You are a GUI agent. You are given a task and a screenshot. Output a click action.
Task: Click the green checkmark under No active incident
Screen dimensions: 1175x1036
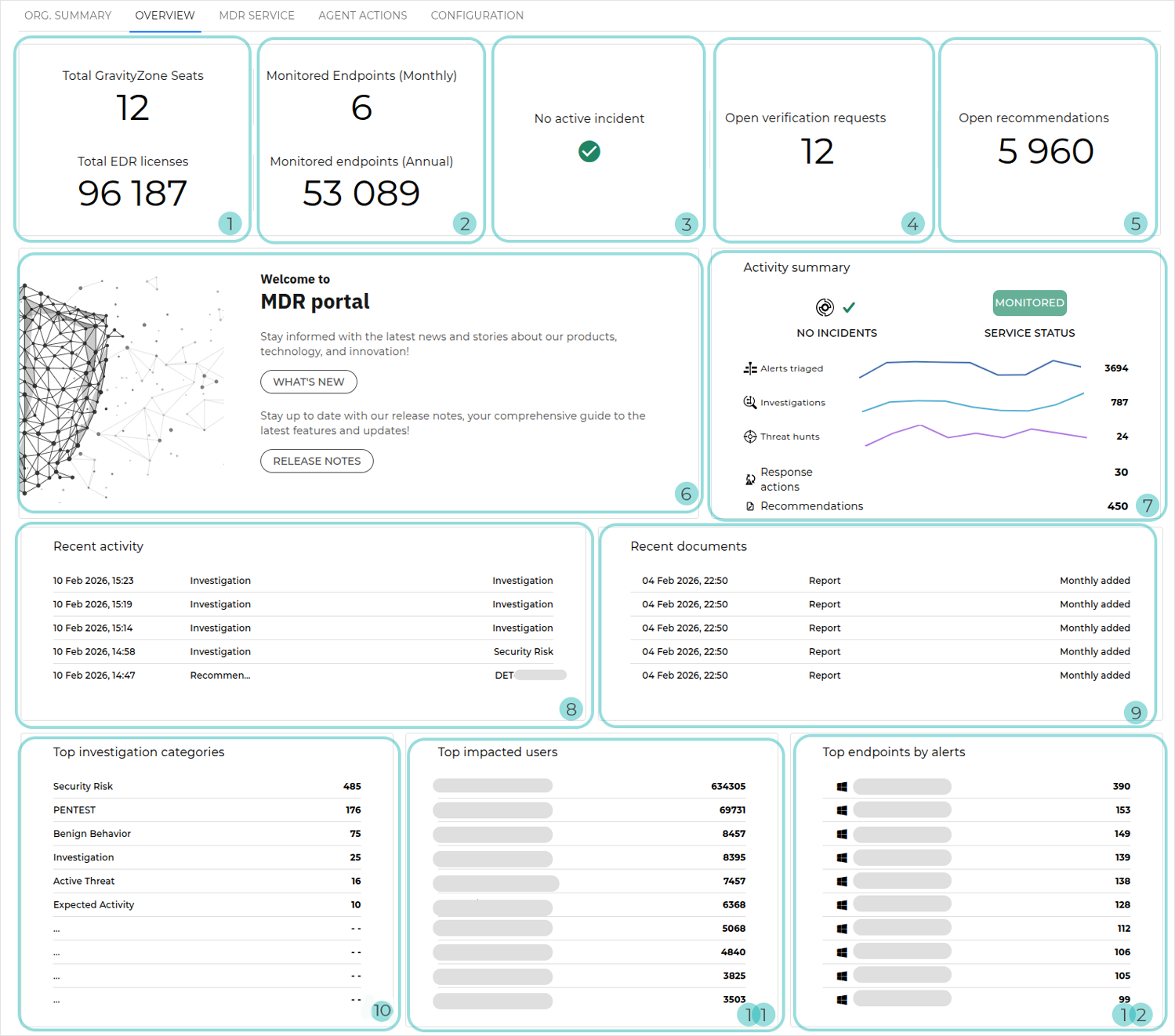point(589,151)
